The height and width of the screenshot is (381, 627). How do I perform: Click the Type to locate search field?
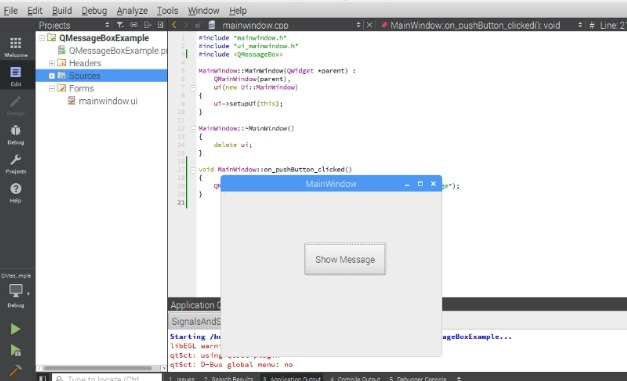[x=108, y=378]
